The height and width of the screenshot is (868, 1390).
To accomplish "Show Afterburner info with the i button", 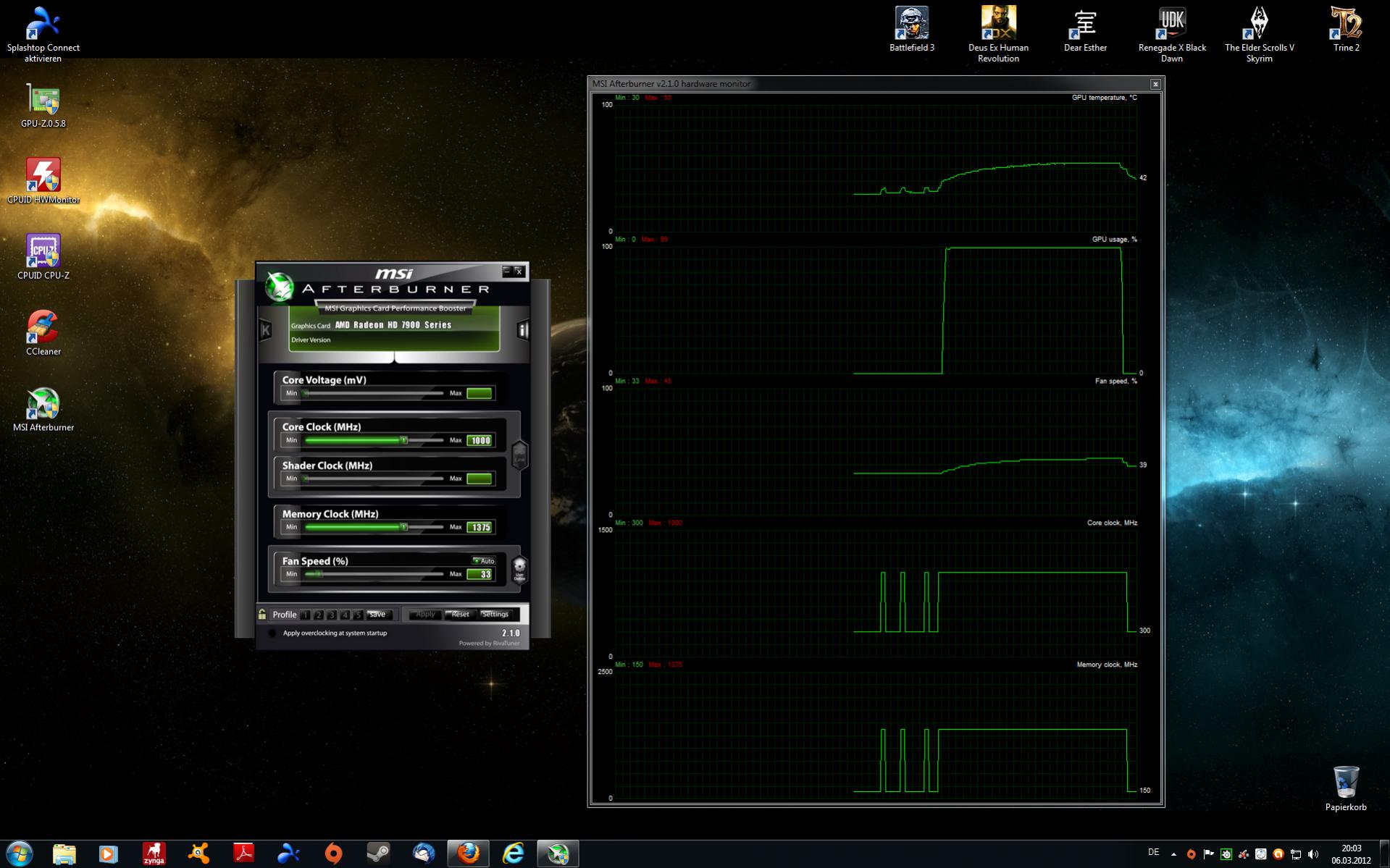I will tap(522, 330).
